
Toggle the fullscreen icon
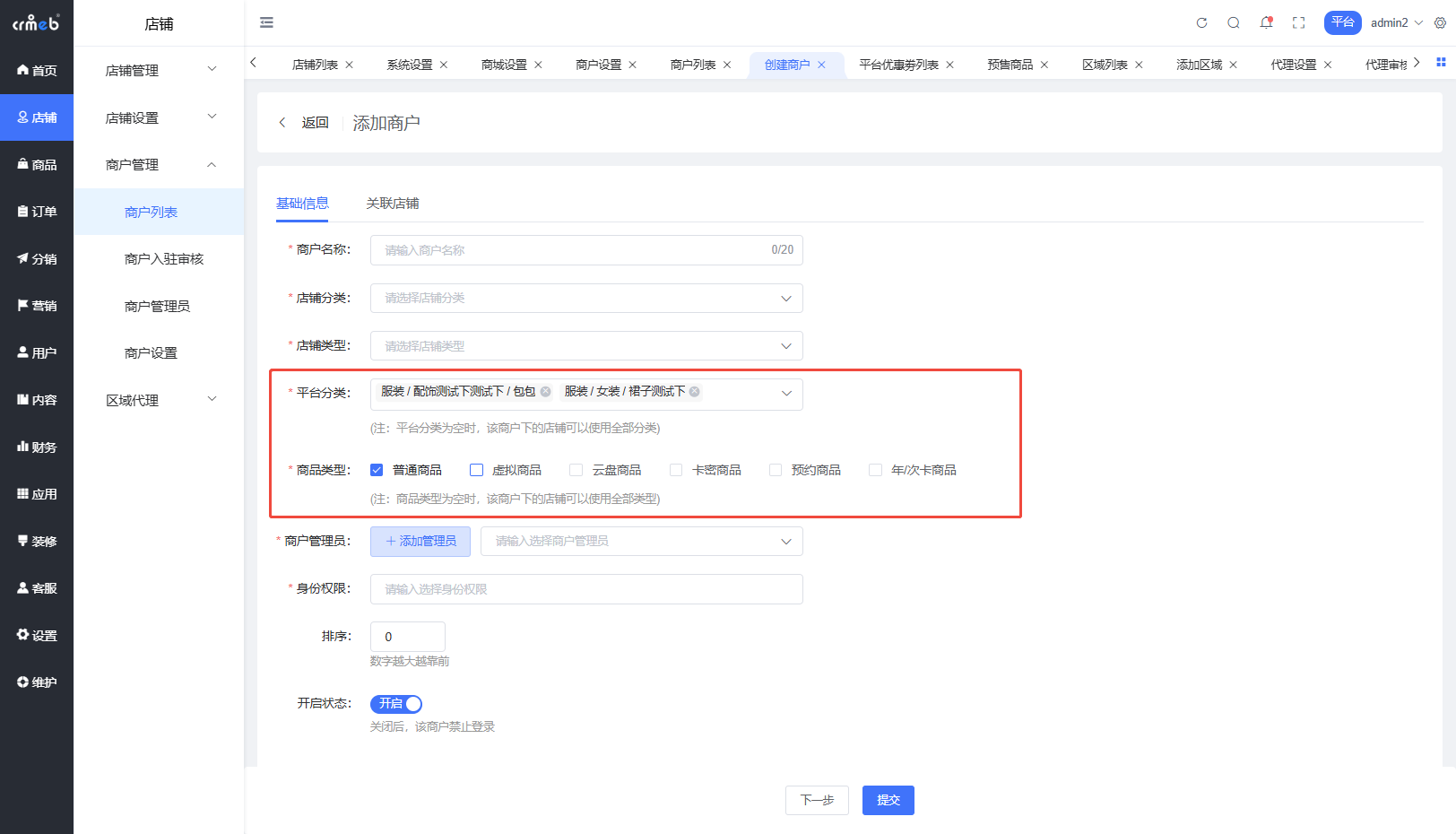[1298, 23]
